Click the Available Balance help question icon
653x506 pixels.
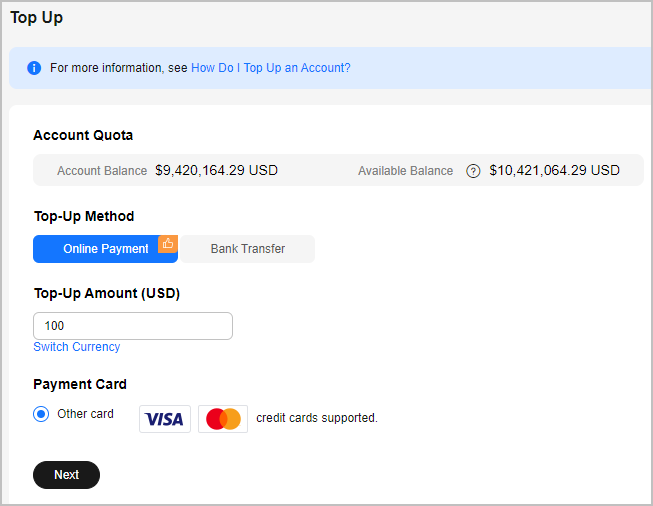[x=473, y=171]
